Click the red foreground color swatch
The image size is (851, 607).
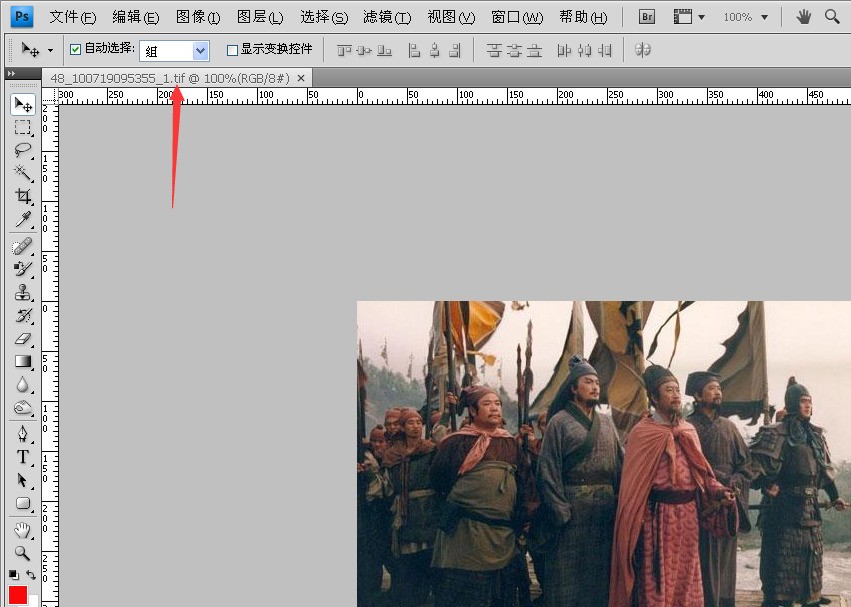point(18,595)
